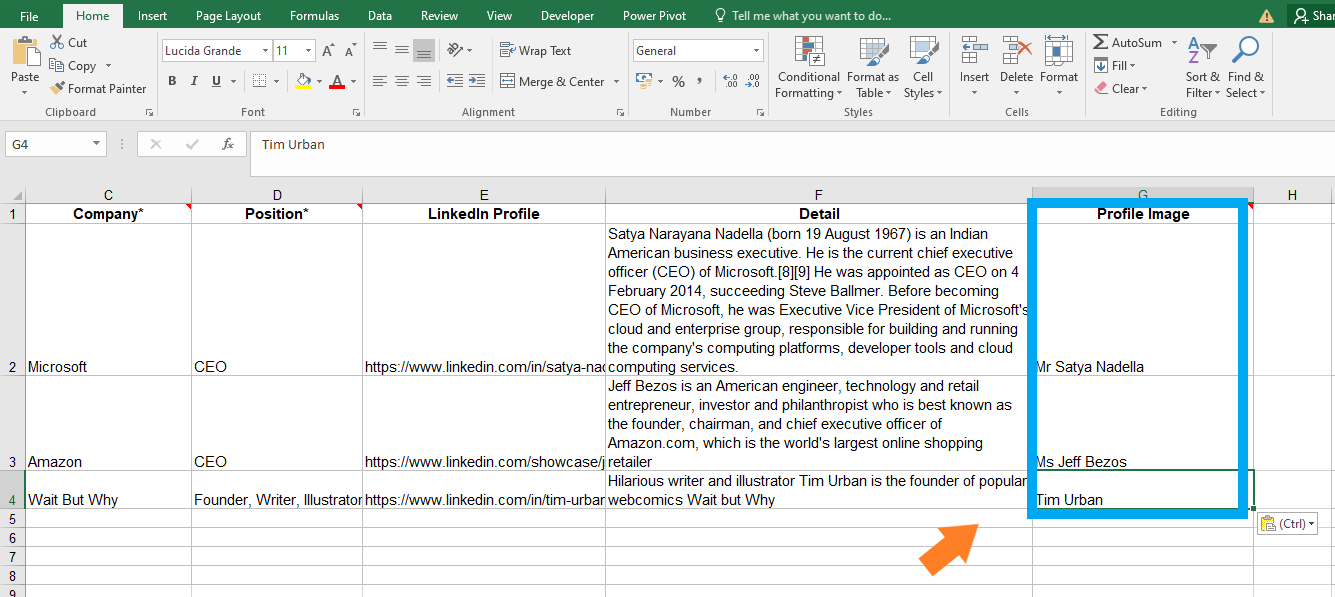The width and height of the screenshot is (1335, 597).
Task: Increase font size with large A icon
Action: click(330, 50)
